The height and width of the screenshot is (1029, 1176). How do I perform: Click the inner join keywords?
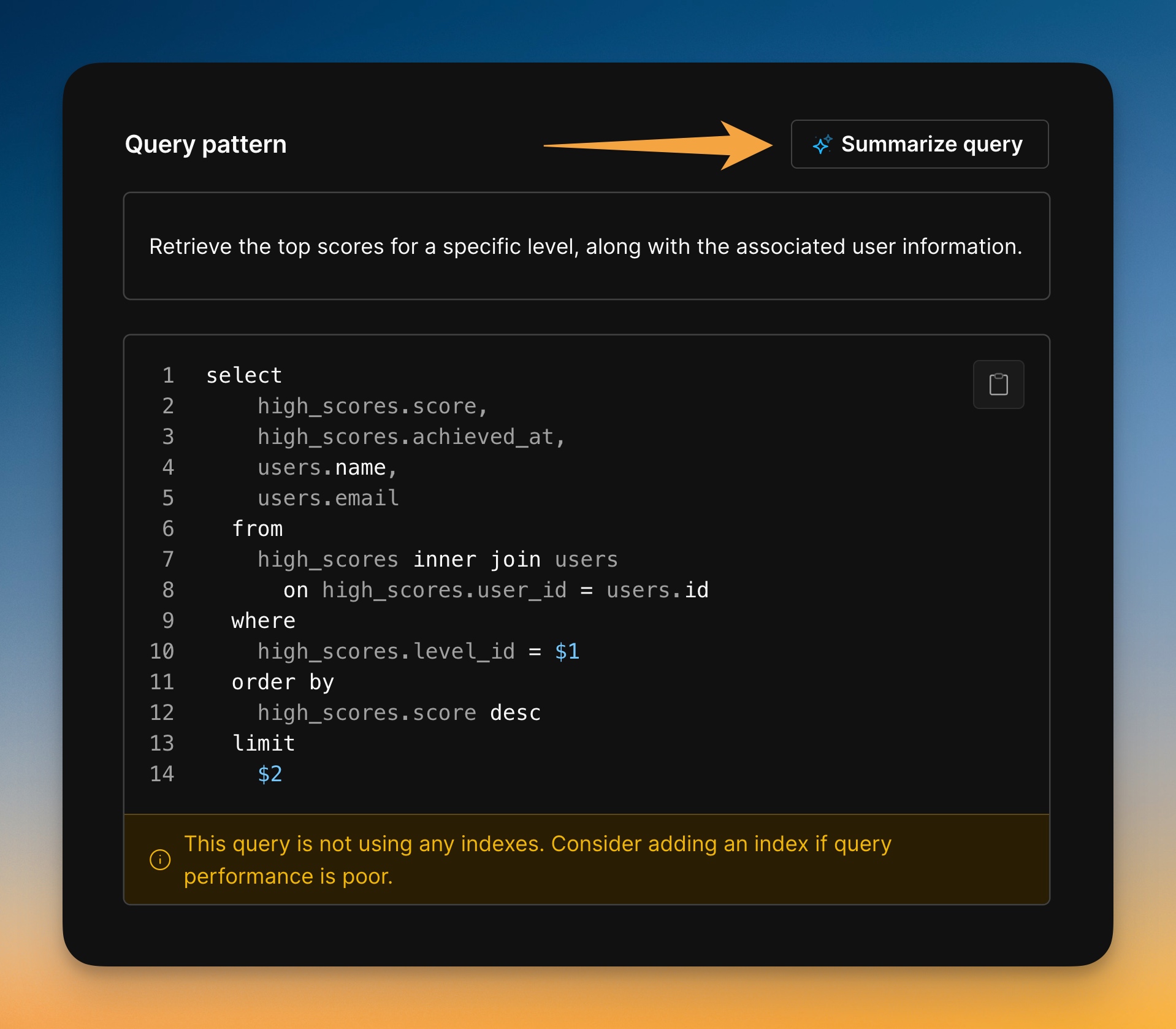476,559
